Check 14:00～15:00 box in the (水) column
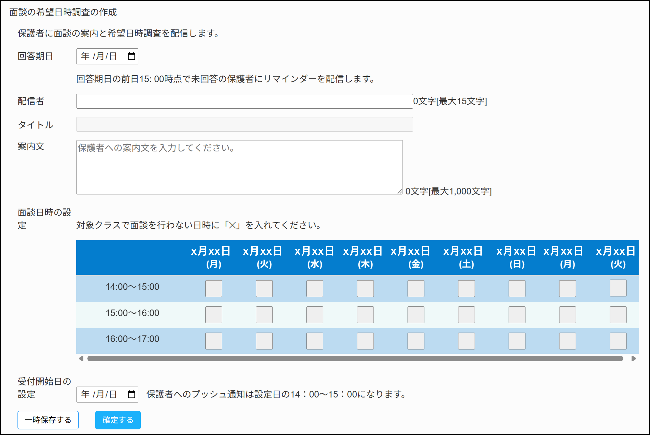 [x=314, y=289]
